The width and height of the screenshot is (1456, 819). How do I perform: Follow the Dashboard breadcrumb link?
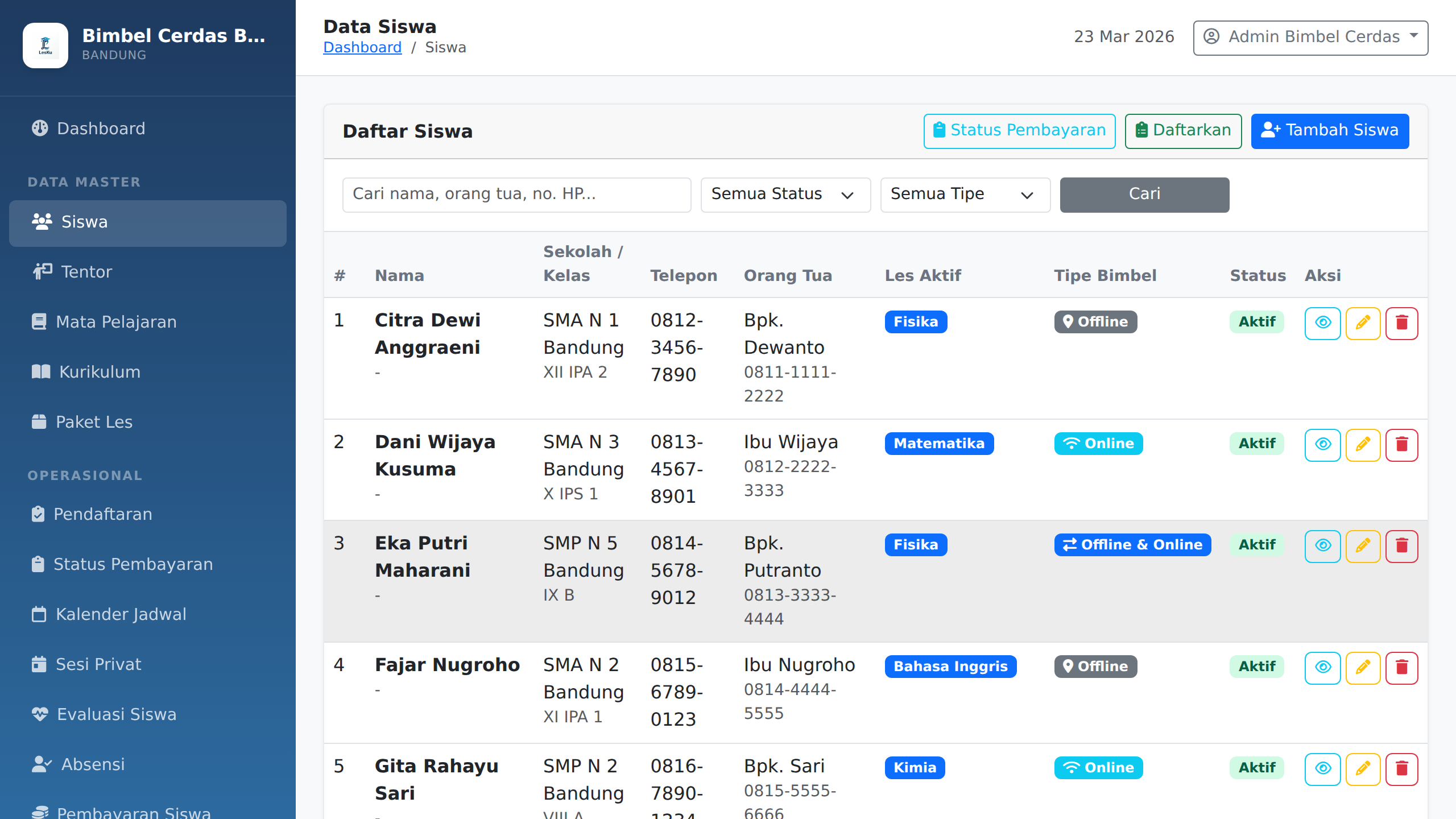point(362,47)
